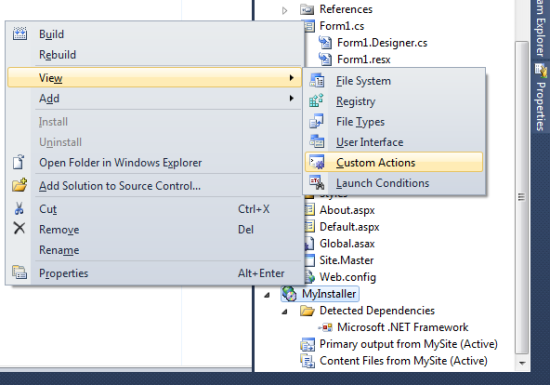550x385 pixels.
Task: Expand the References tree node
Action: tap(284, 11)
